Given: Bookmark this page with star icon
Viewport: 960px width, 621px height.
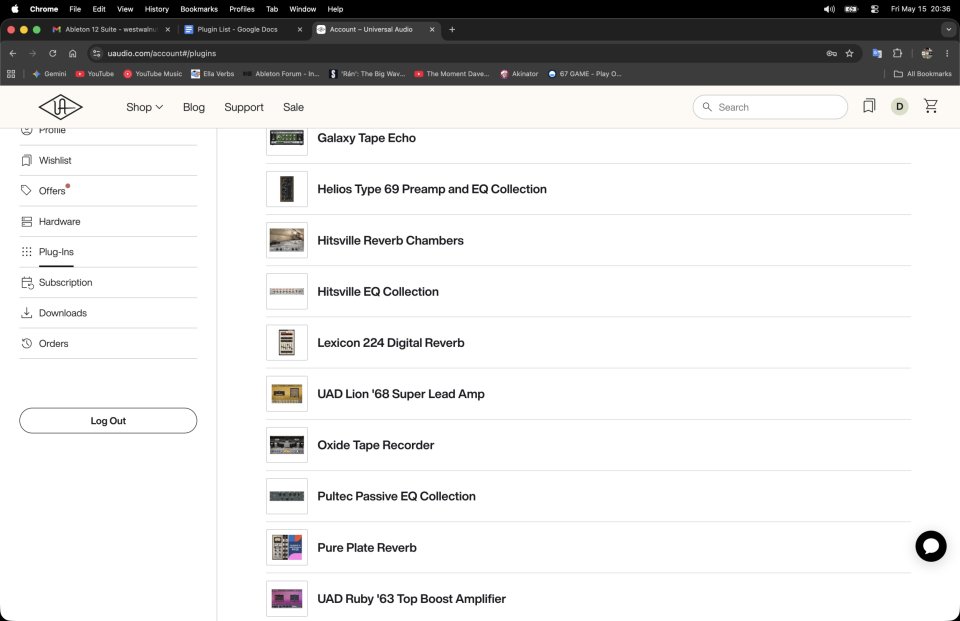Looking at the screenshot, I should [849, 53].
